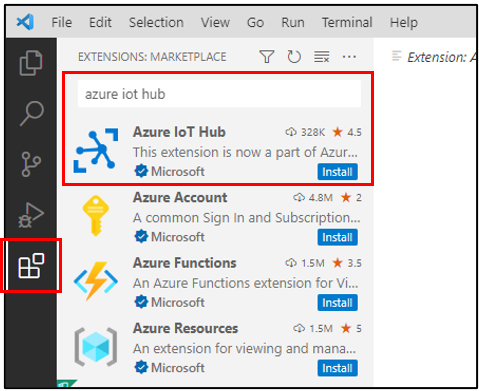Viewport: 479px width, 391px height.
Task: Click the Azure Resources cube icon
Action: click(96, 347)
